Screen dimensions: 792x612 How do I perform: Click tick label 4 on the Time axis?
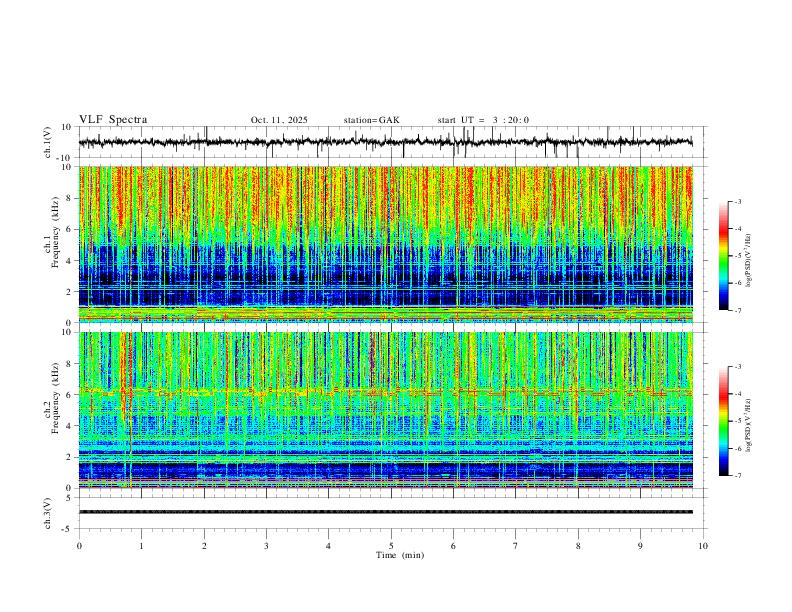pos(328,546)
